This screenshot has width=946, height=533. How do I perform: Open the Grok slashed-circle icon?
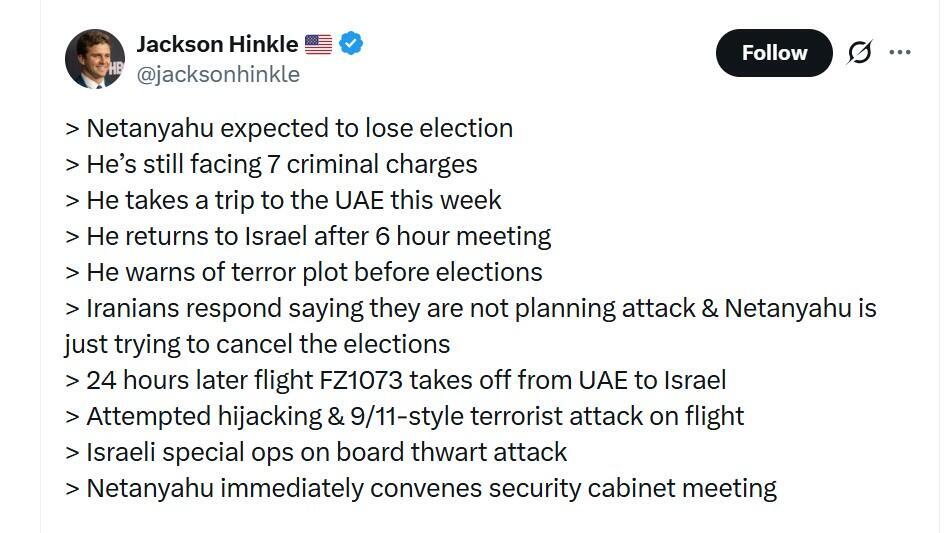859,53
